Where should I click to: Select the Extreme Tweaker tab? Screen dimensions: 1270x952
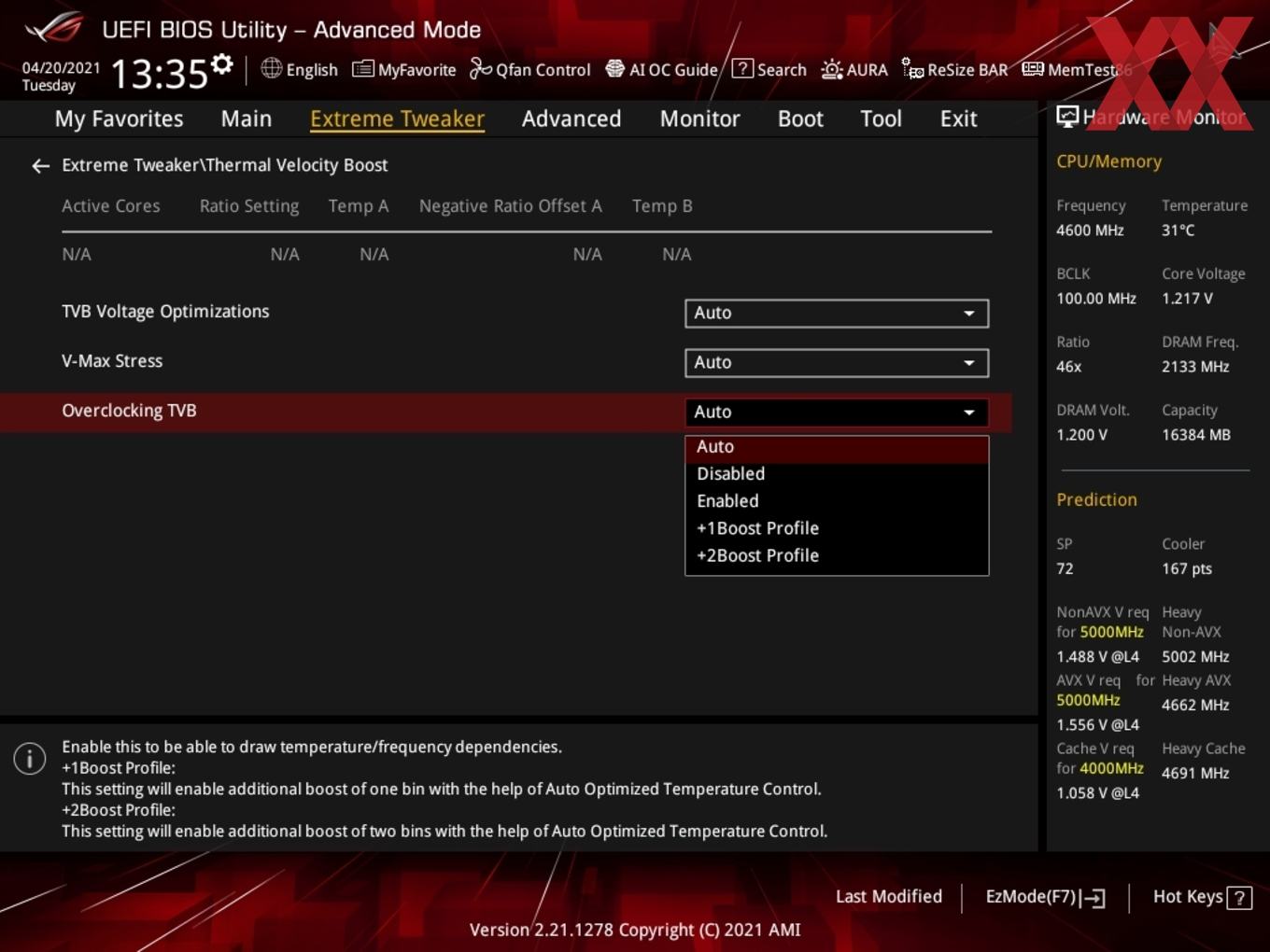point(397,119)
